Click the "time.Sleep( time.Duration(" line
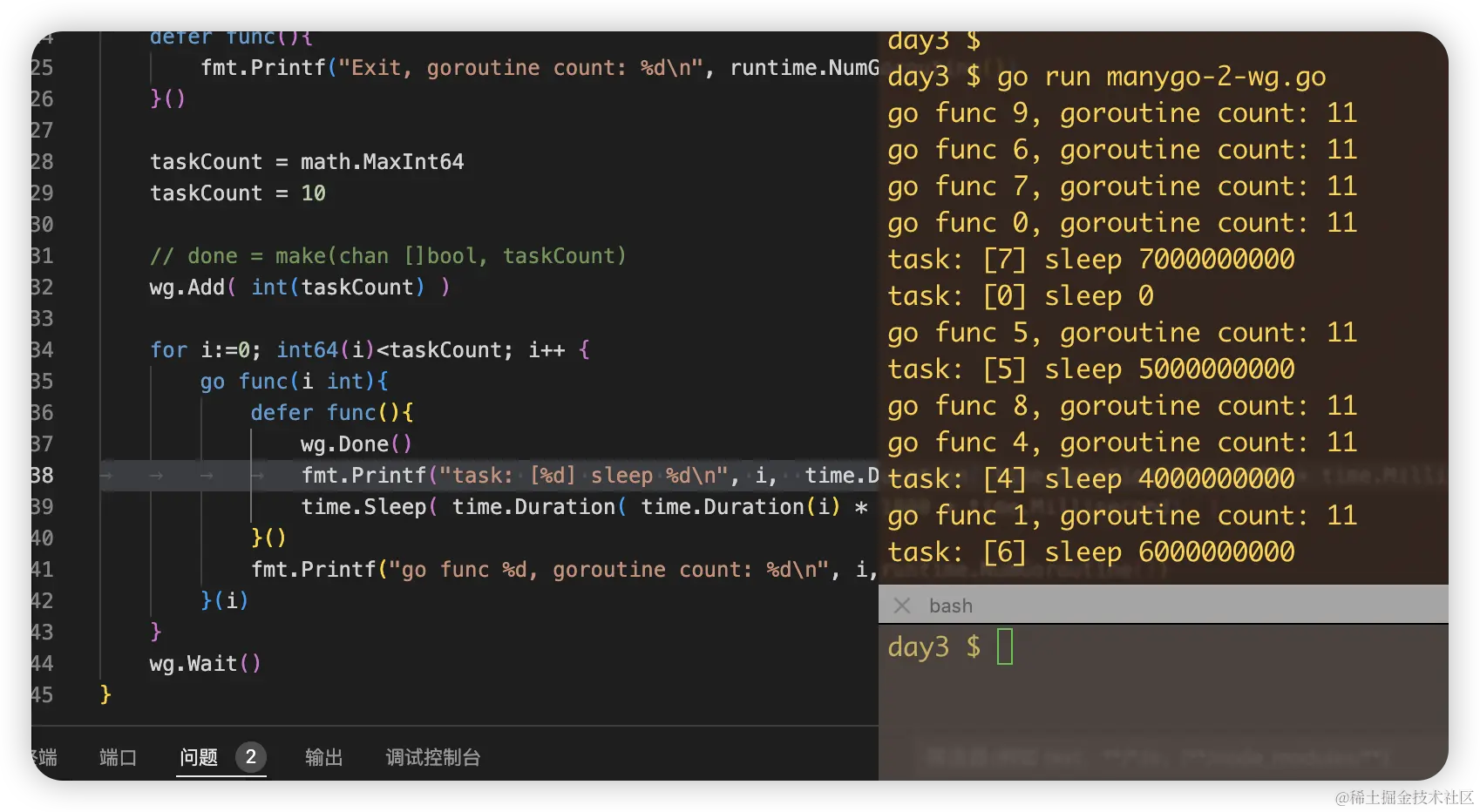Viewport: 1480px width, 812px height. pyautogui.click(x=584, y=507)
